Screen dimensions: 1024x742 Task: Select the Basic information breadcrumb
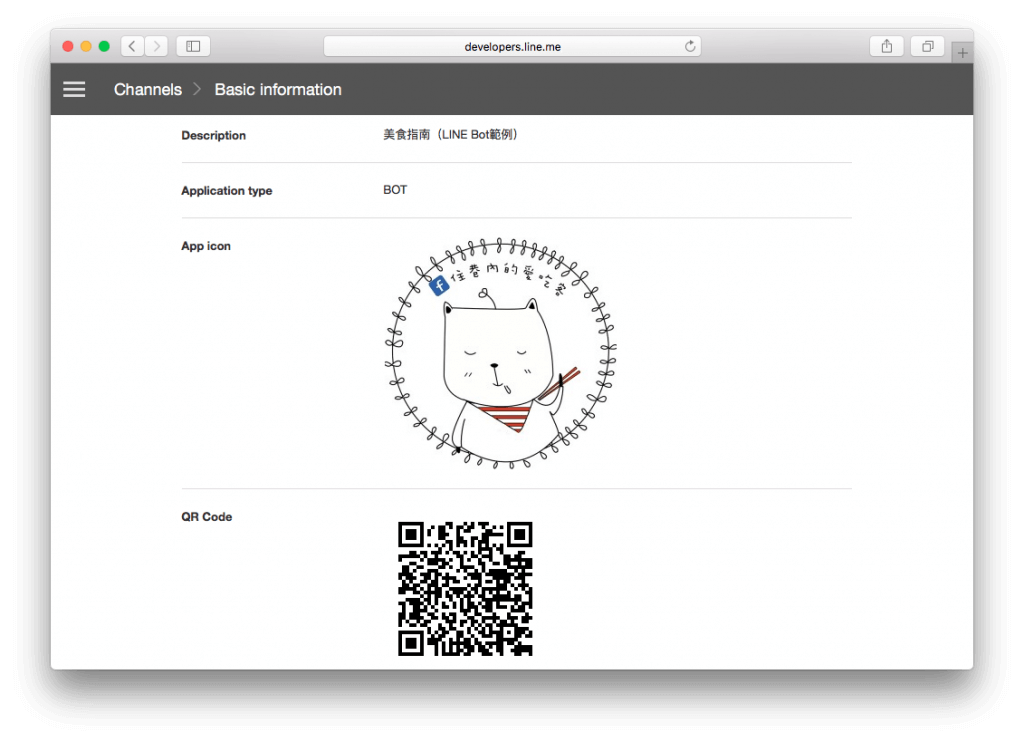click(277, 89)
